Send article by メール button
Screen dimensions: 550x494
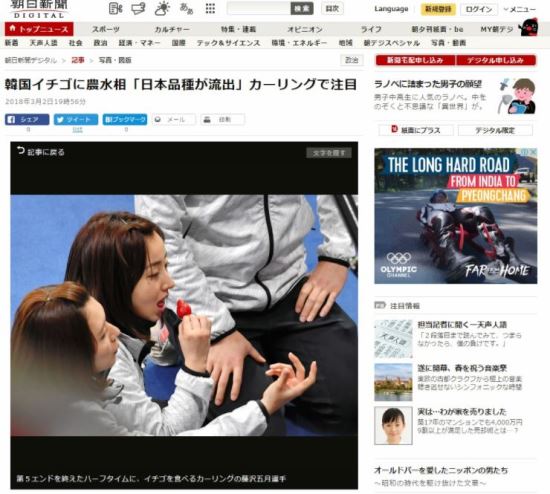coord(174,120)
